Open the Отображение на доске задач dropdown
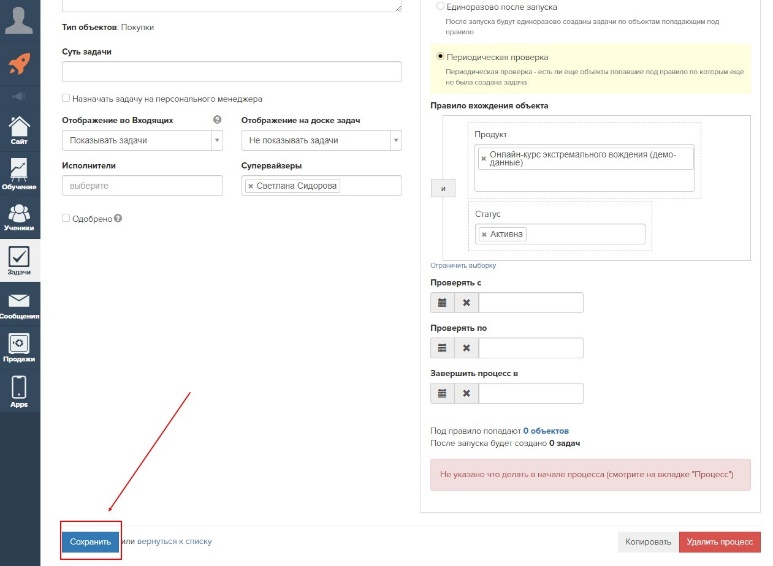This screenshot has width=773, height=566. 321,141
